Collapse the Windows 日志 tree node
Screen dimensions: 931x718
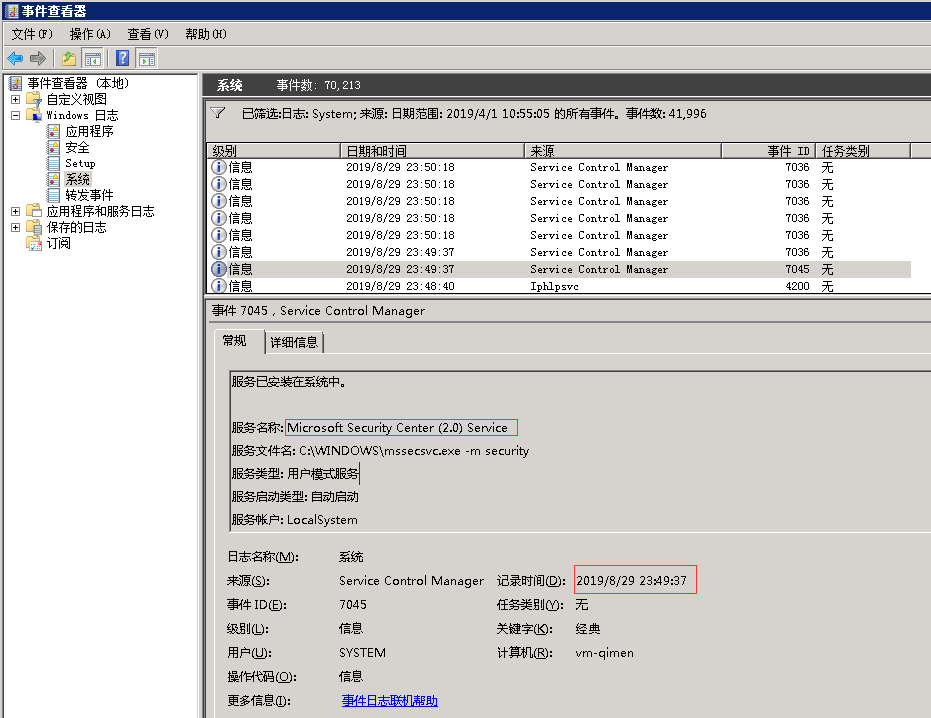tap(15, 115)
